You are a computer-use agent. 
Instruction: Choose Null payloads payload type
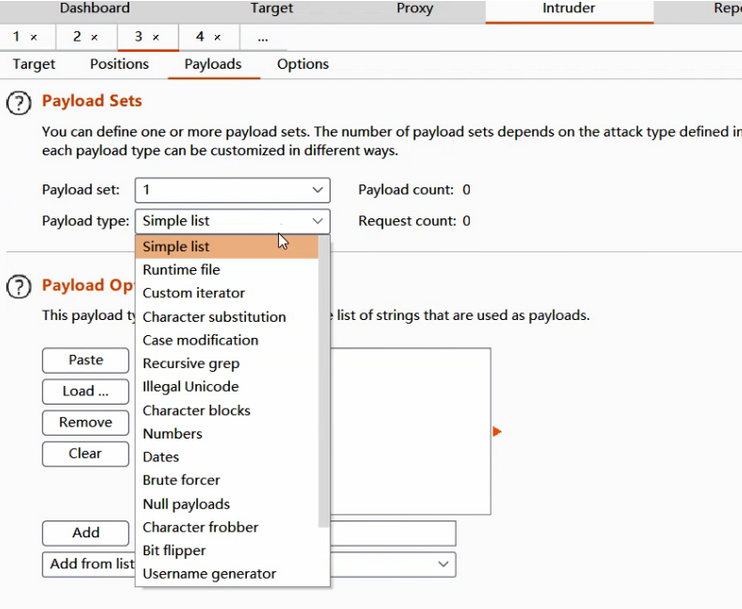coord(227,504)
